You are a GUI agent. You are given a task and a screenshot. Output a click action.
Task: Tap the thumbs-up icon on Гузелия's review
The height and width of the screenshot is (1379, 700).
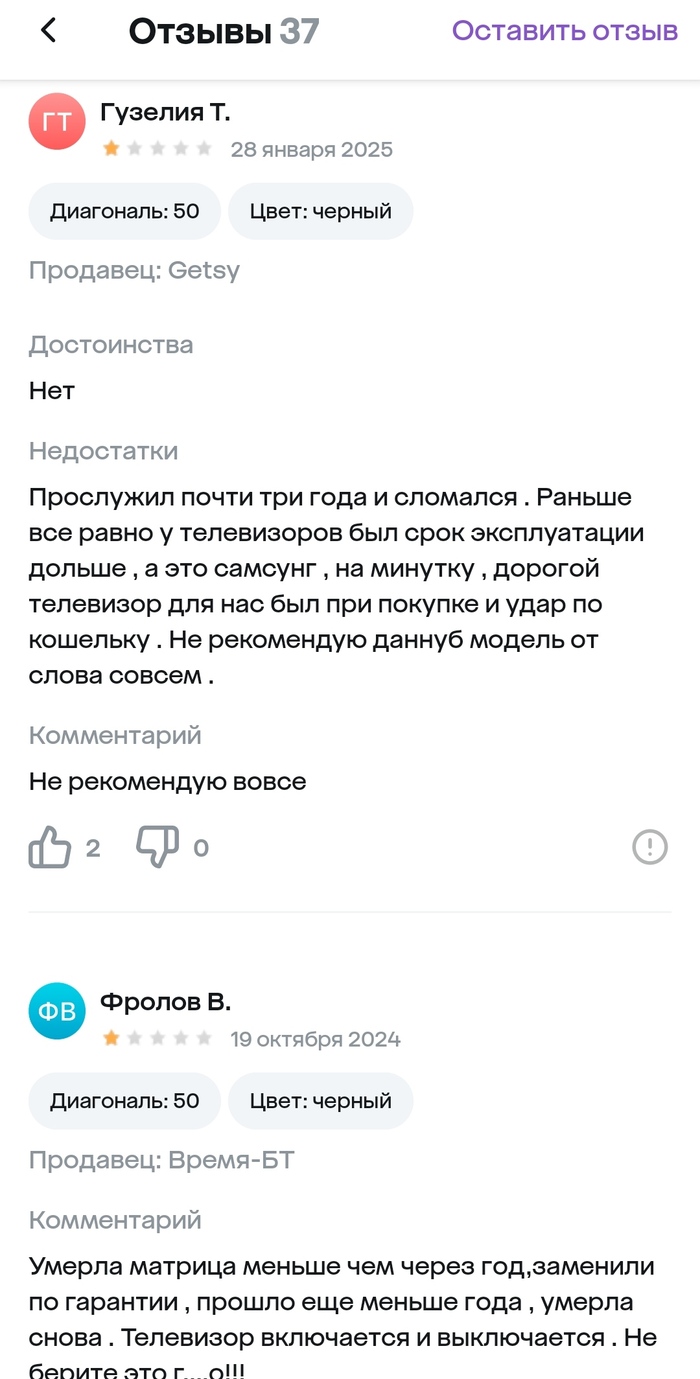coord(50,849)
